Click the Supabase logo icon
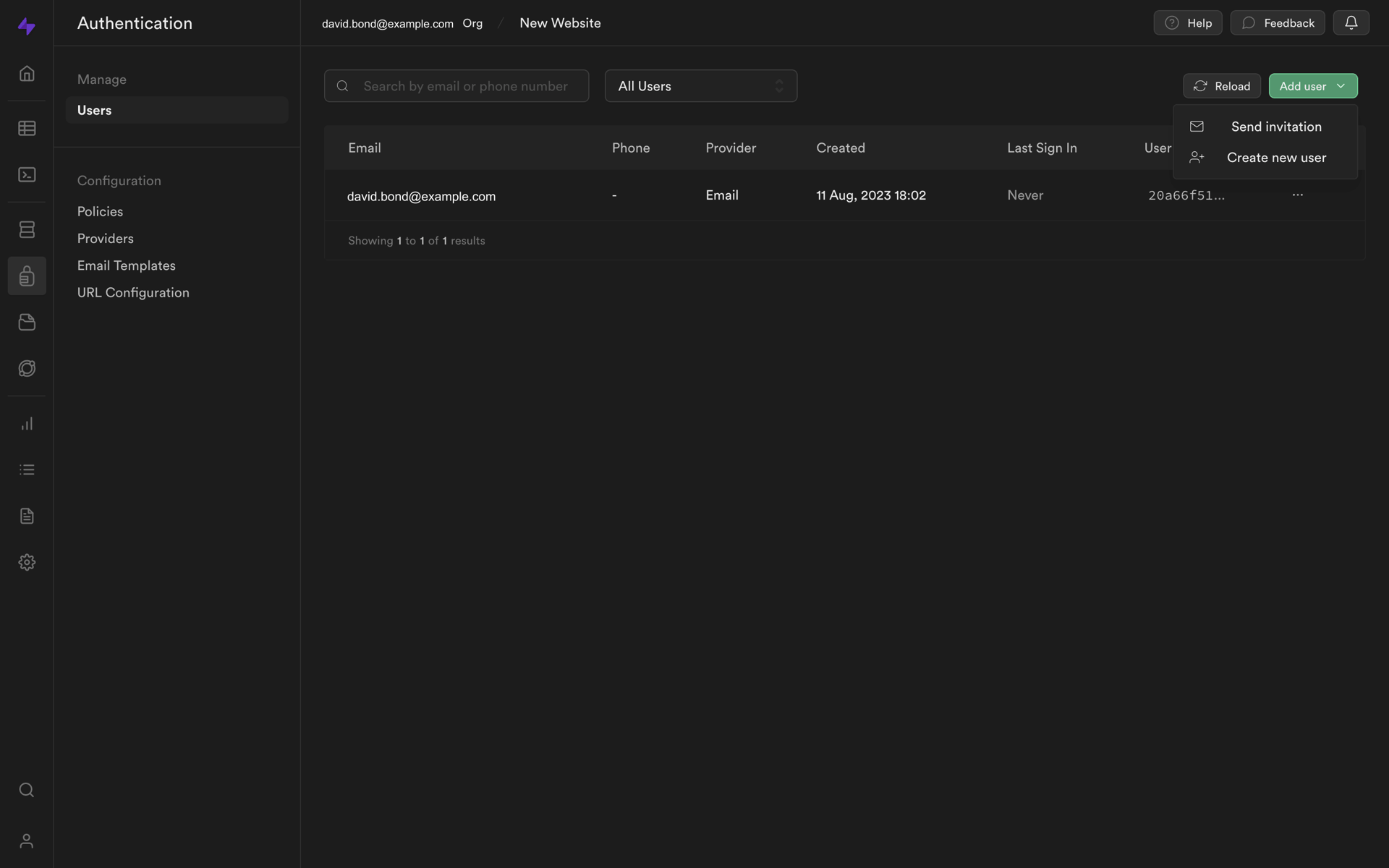 (27, 26)
